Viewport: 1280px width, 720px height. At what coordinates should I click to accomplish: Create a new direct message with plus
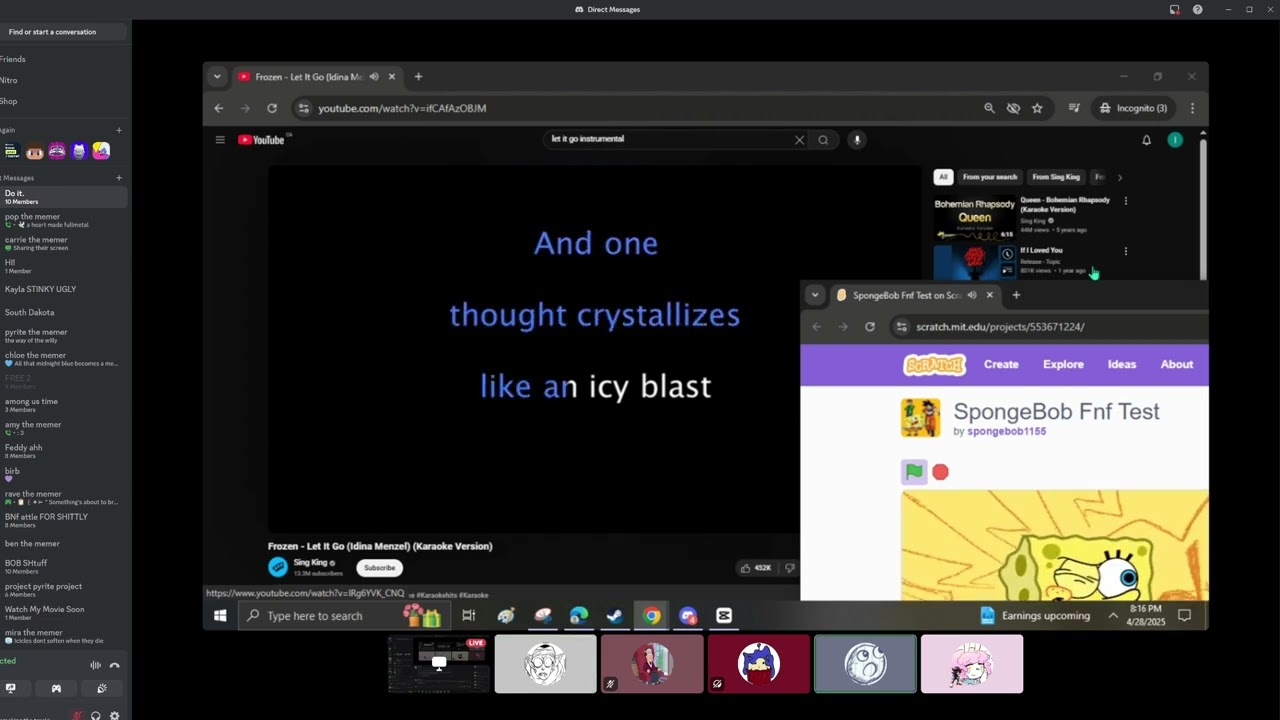pos(119,178)
